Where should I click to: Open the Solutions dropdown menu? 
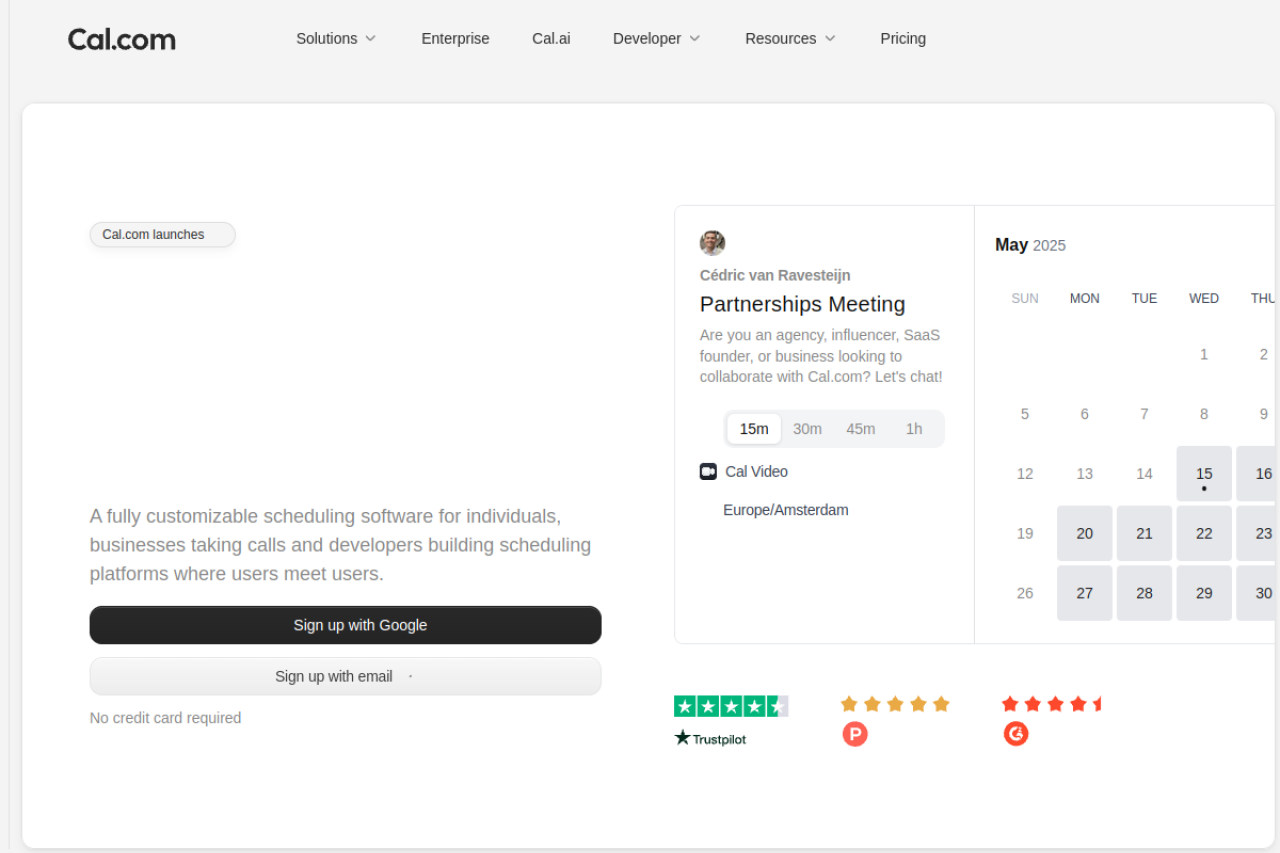(x=335, y=38)
